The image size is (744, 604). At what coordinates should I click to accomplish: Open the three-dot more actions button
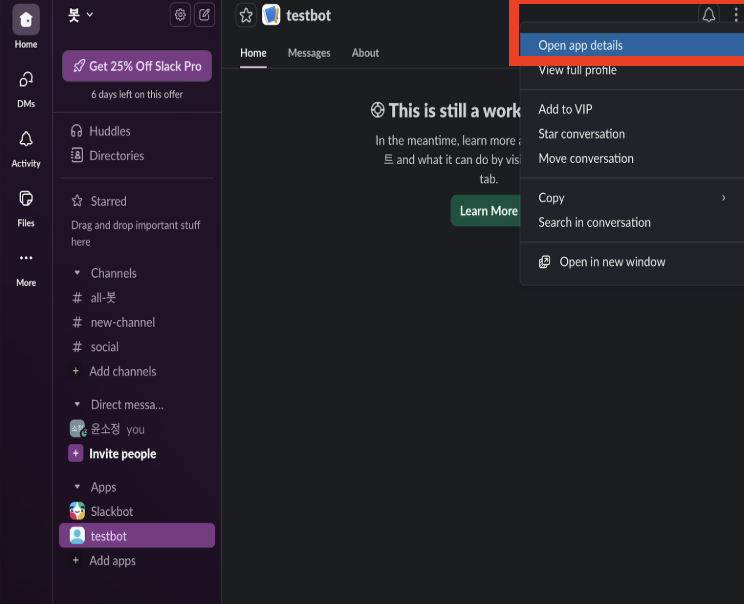tap(735, 15)
